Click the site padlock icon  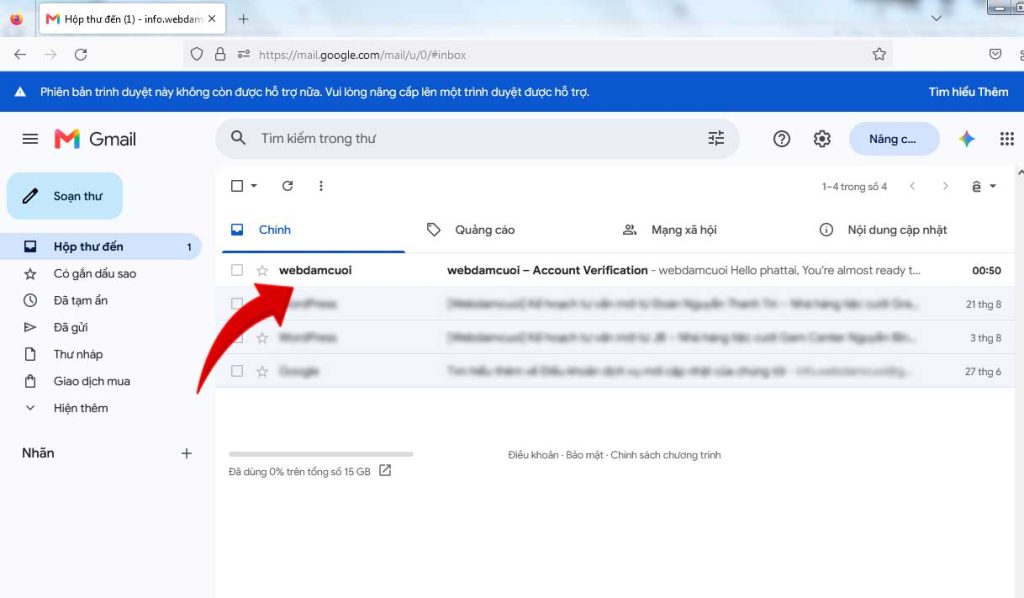tap(220, 54)
